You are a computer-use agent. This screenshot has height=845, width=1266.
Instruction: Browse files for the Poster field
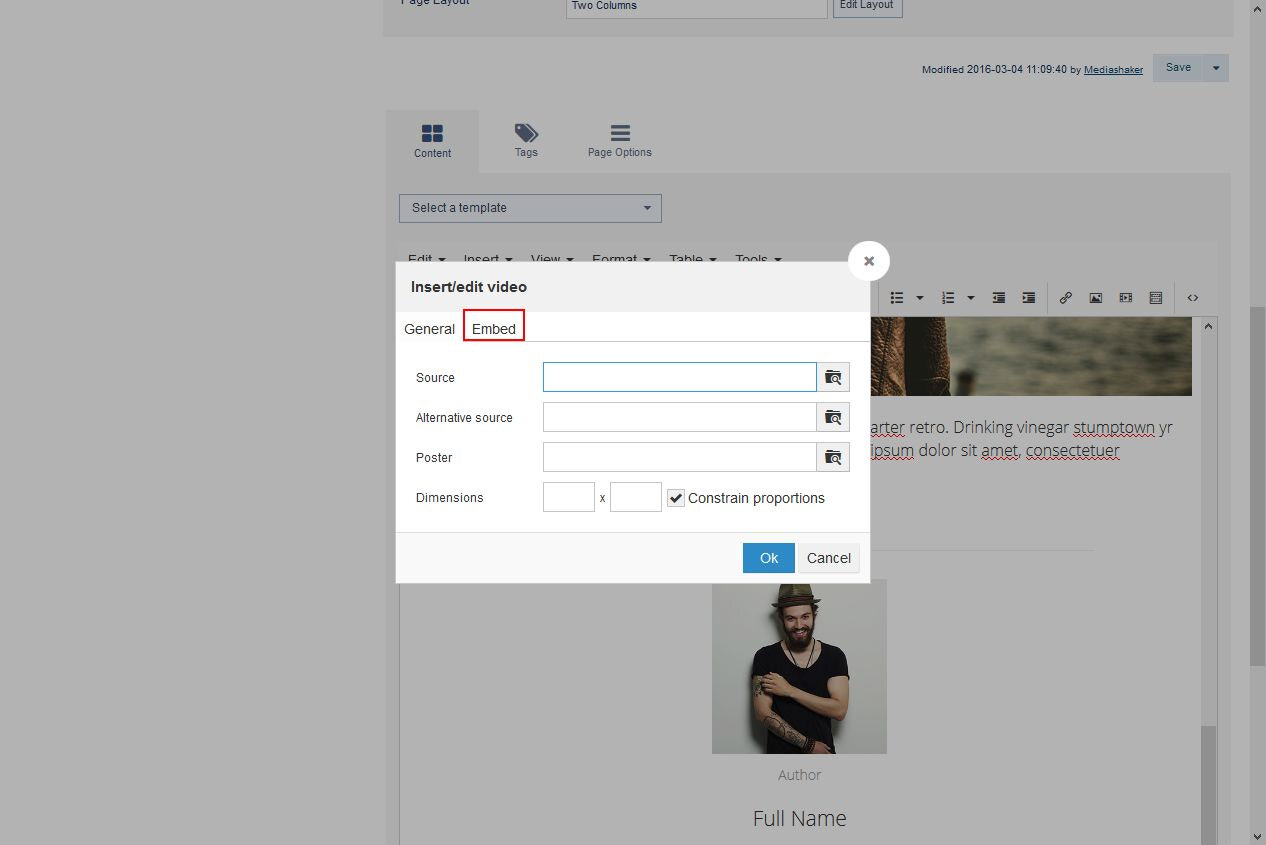coord(833,457)
